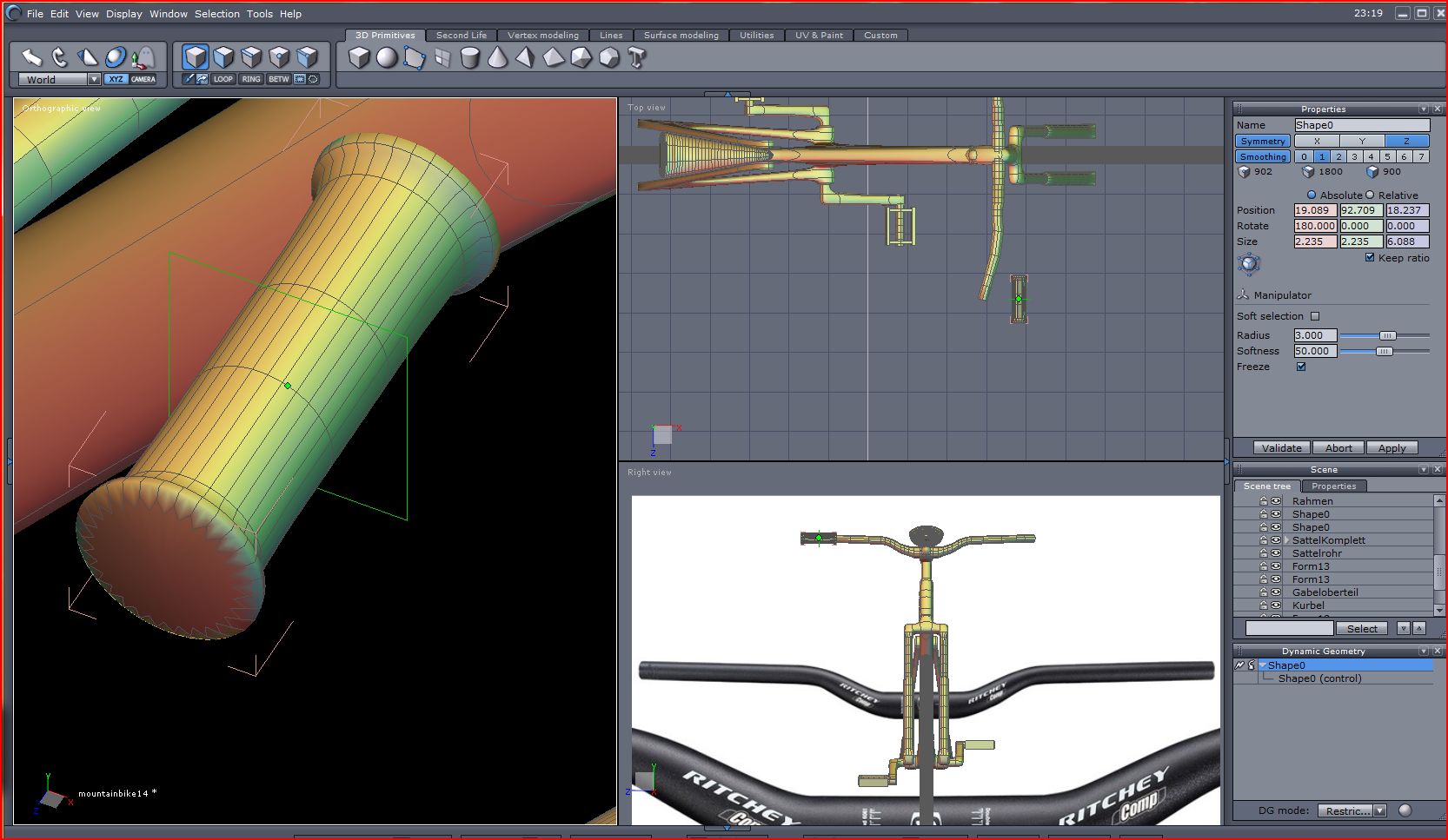Click the 3D Text primitive tool
The image size is (1448, 840).
637,58
